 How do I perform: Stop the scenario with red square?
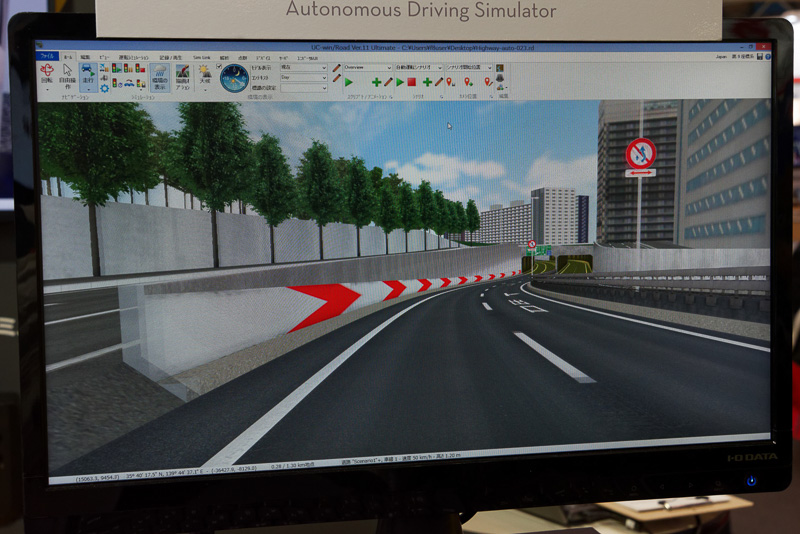click(412, 82)
